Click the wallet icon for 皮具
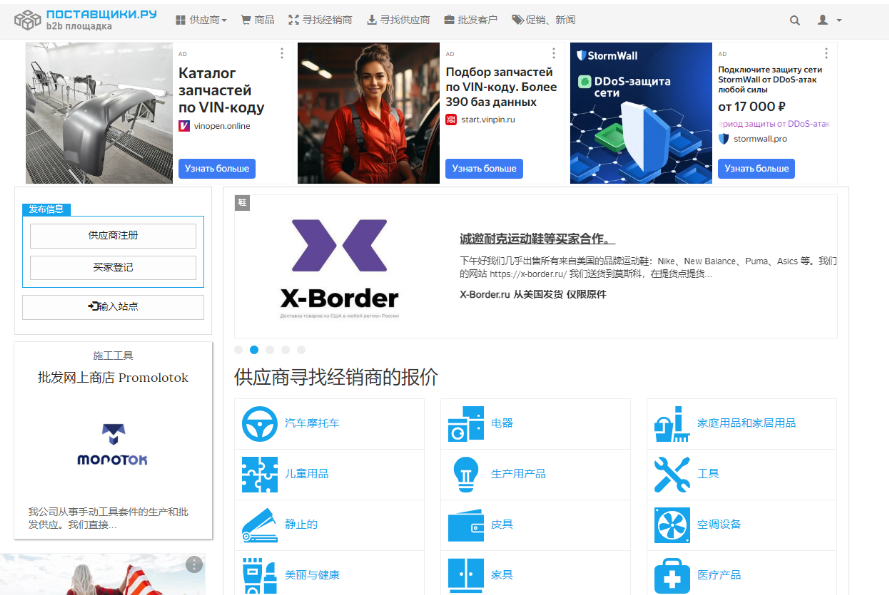The height and width of the screenshot is (595, 889). (x=466, y=525)
